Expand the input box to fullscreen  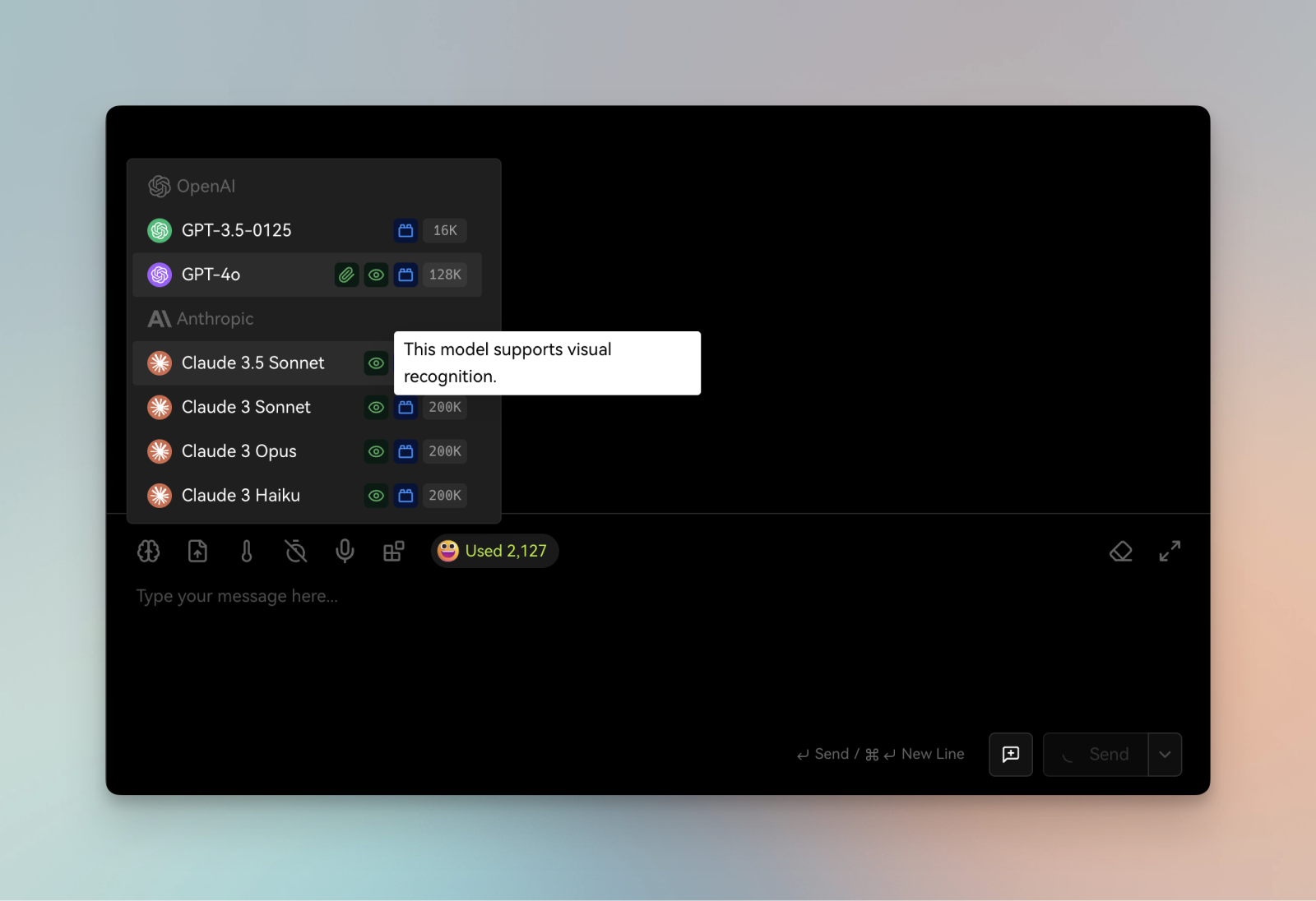[1170, 551]
